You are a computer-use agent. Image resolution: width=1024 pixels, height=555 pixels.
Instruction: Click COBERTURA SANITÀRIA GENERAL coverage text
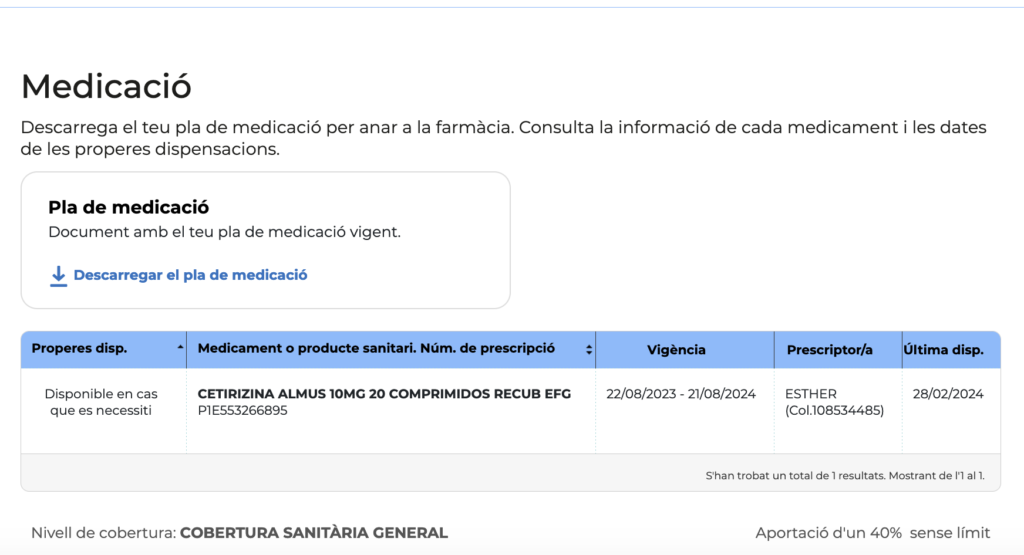314,533
